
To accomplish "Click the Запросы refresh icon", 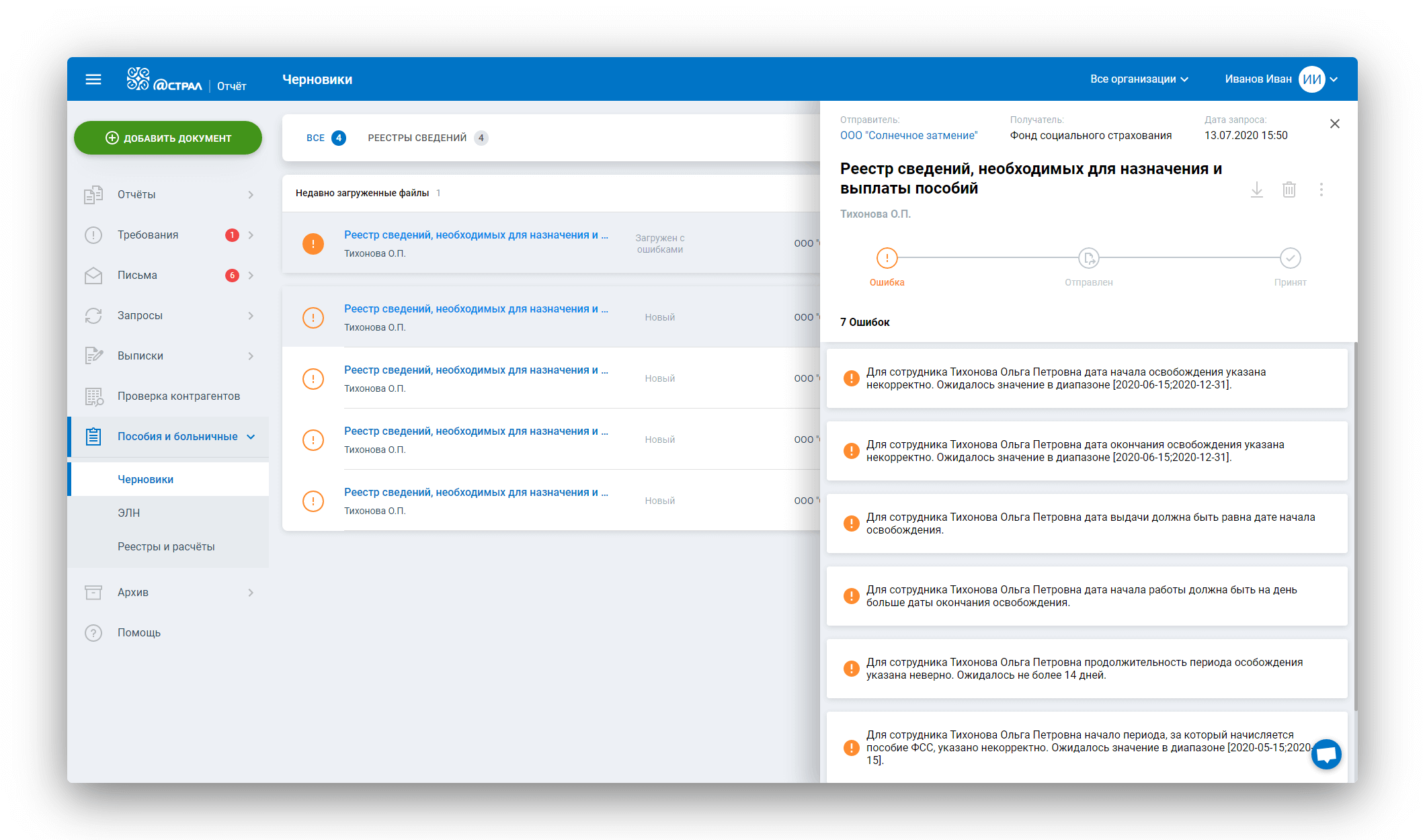I will (93, 316).
